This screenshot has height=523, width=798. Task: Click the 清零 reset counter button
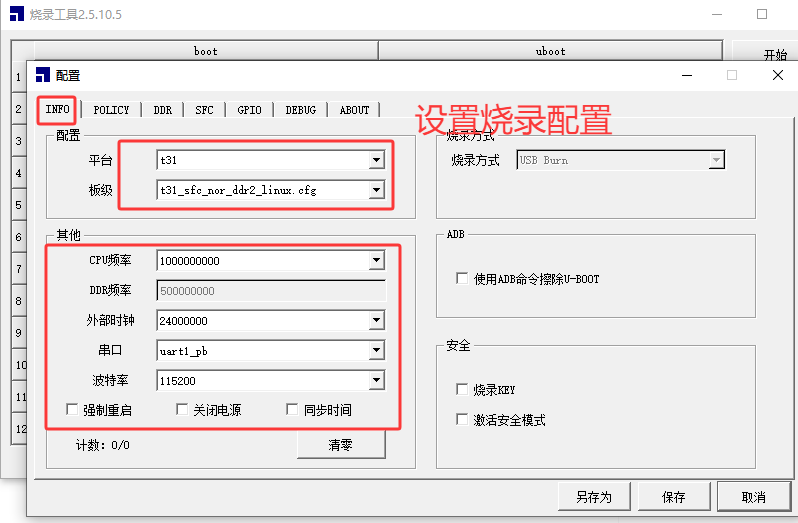(341, 445)
